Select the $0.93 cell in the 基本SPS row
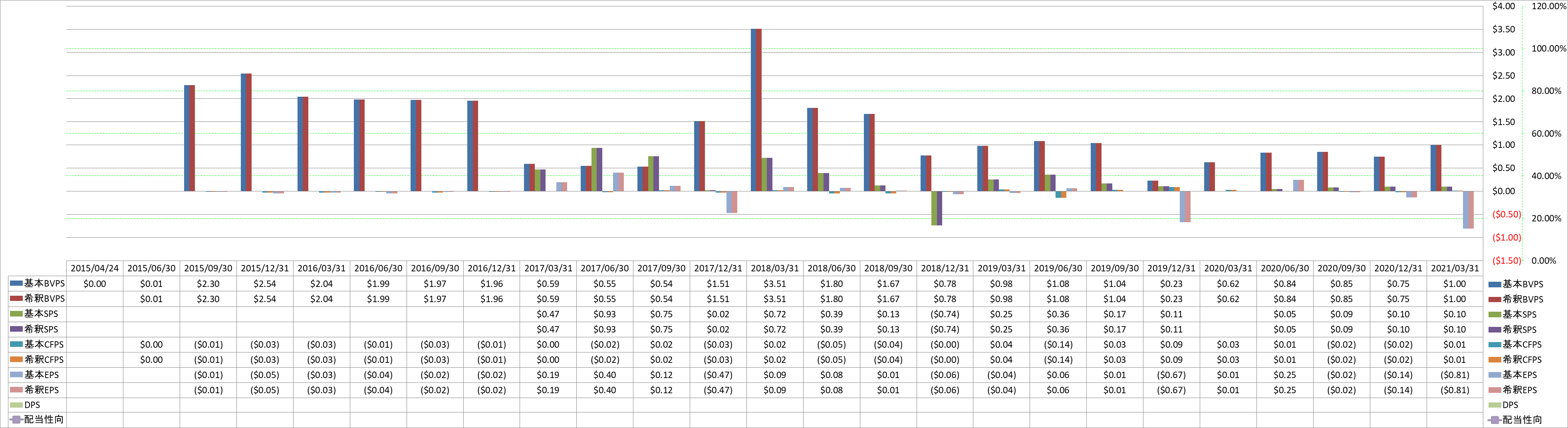 pos(604,314)
